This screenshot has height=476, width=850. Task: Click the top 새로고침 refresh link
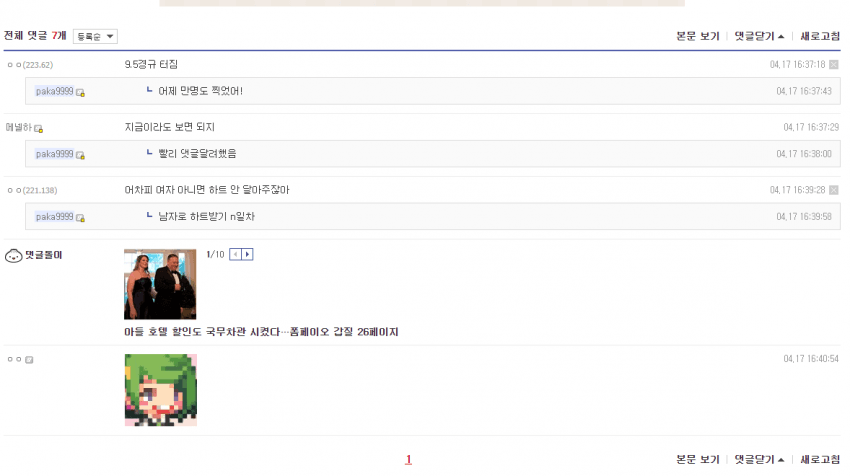click(x=820, y=36)
